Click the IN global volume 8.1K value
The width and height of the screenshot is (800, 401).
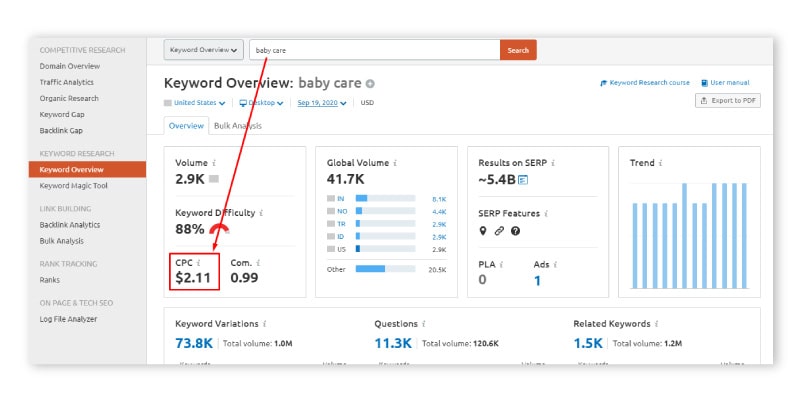(439, 199)
